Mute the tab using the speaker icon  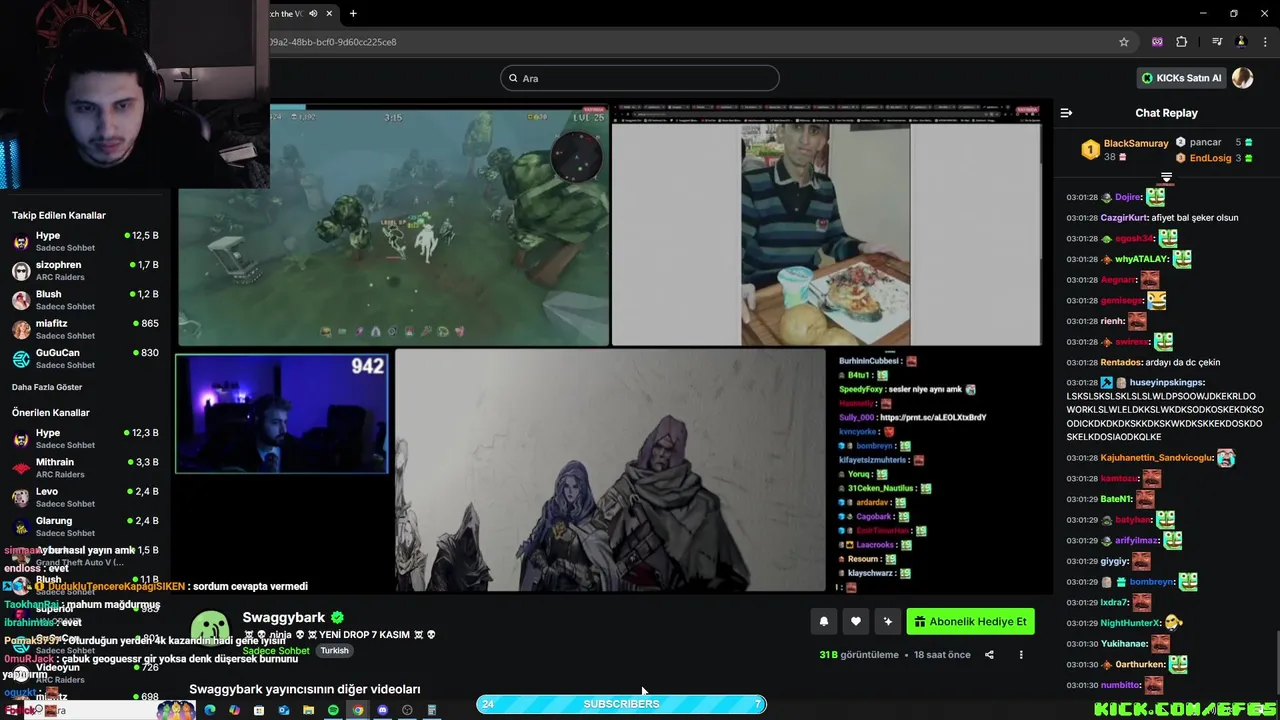313,13
